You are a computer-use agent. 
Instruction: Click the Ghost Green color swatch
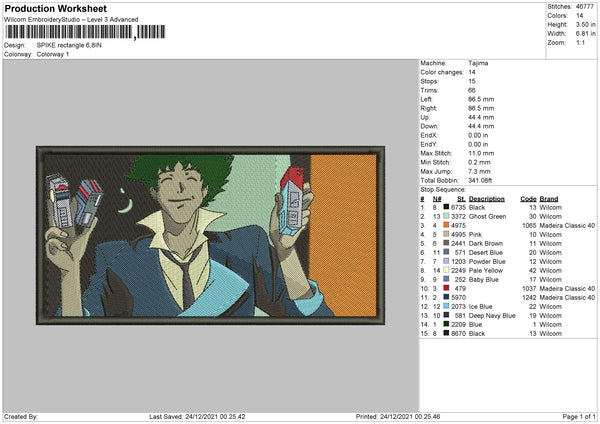click(446, 215)
